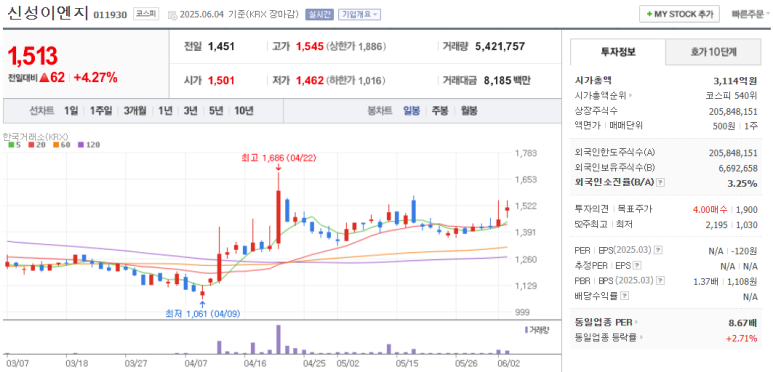Click the 최저 1,061 (04/09) chart marker
Image resolution: width=773 pixels, height=372 pixels.
click(203, 313)
